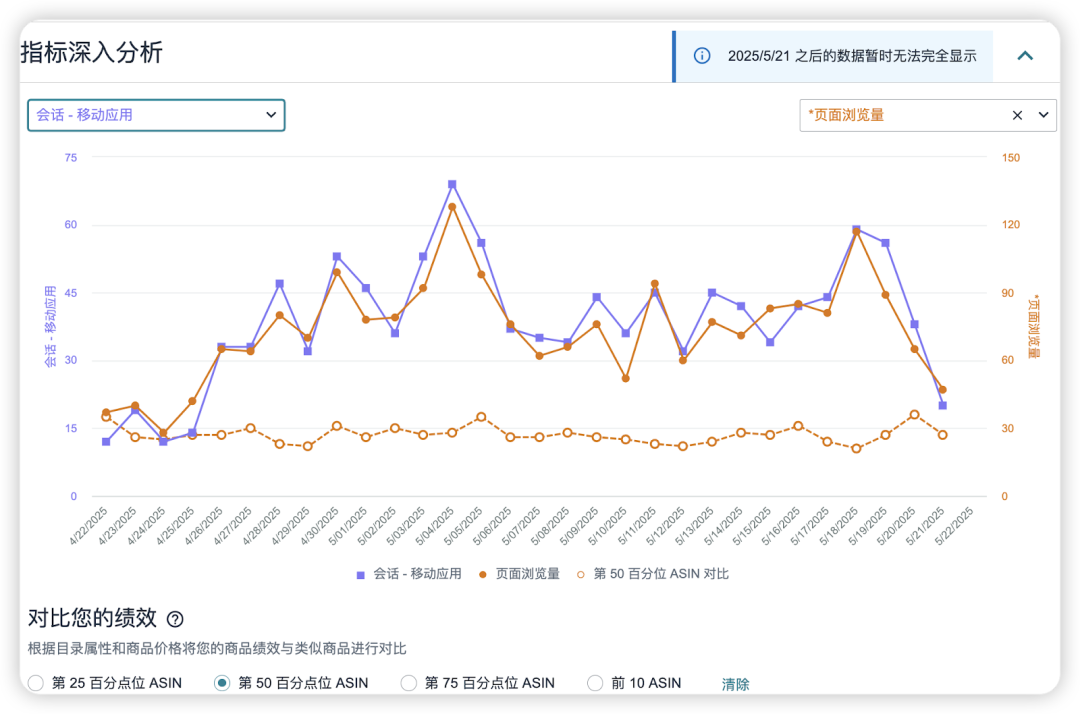This screenshot has height=714, width=1080.
Task: Select 前 10 ASIN radio
Action: [x=595, y=683]
